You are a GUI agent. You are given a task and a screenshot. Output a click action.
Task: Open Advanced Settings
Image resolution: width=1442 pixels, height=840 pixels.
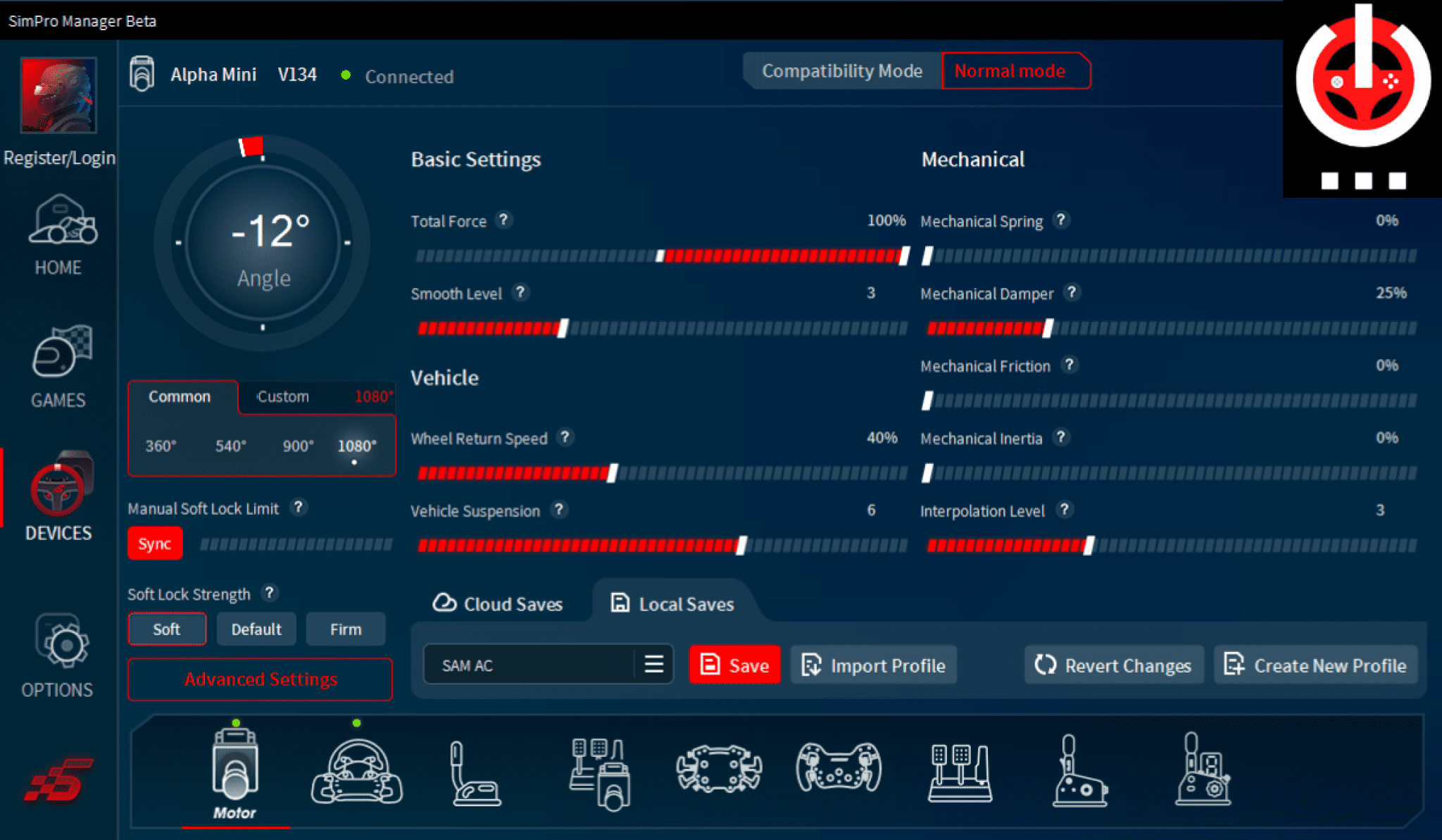[260, 679]
